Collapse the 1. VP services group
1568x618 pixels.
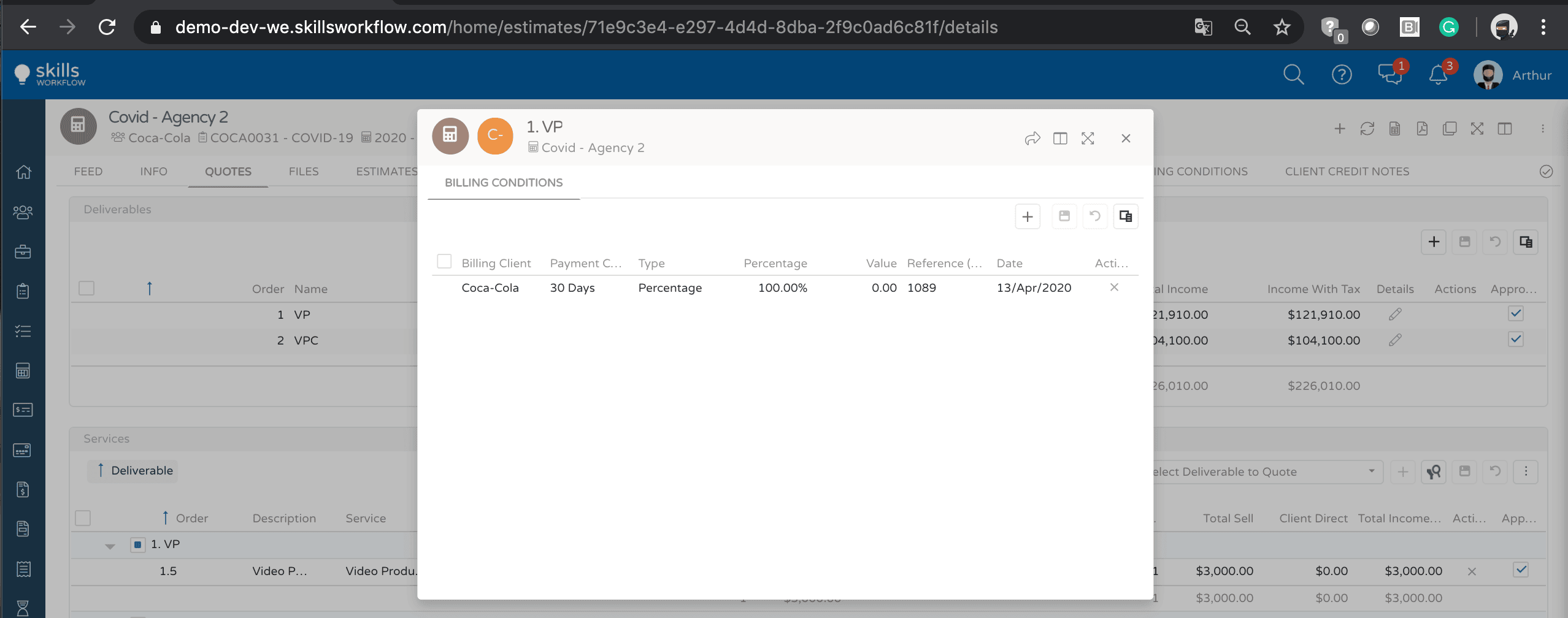click(x=110, y=545)
